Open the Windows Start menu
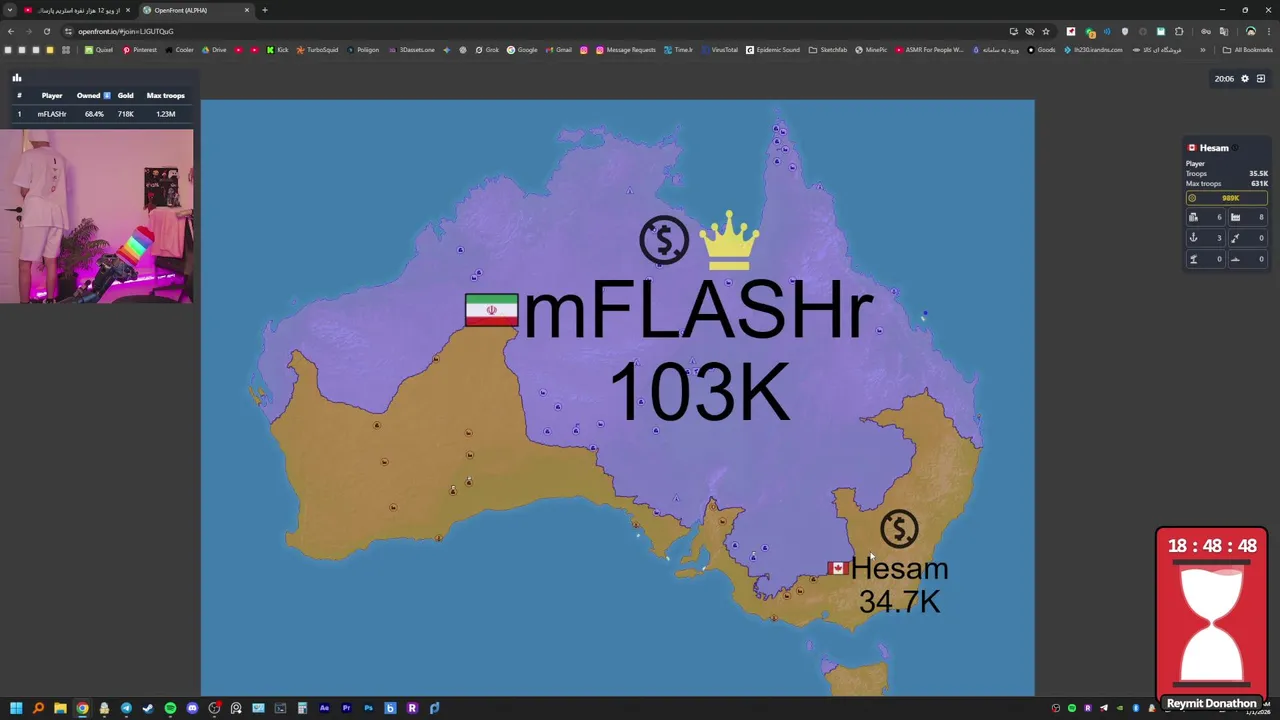The width and height of the screenshot is (1280, 720). 16,708
